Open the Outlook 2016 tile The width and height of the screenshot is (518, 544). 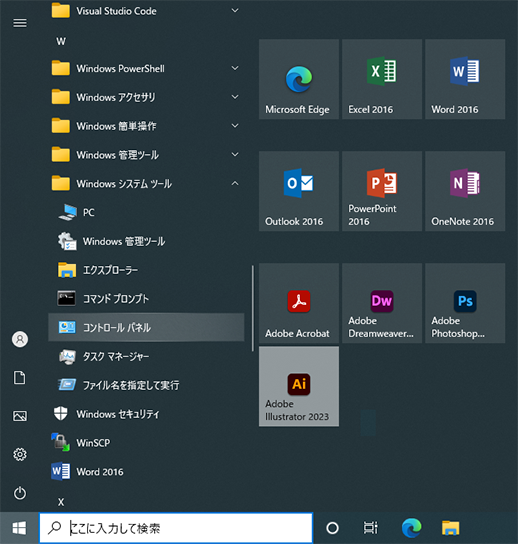point(299,191)
